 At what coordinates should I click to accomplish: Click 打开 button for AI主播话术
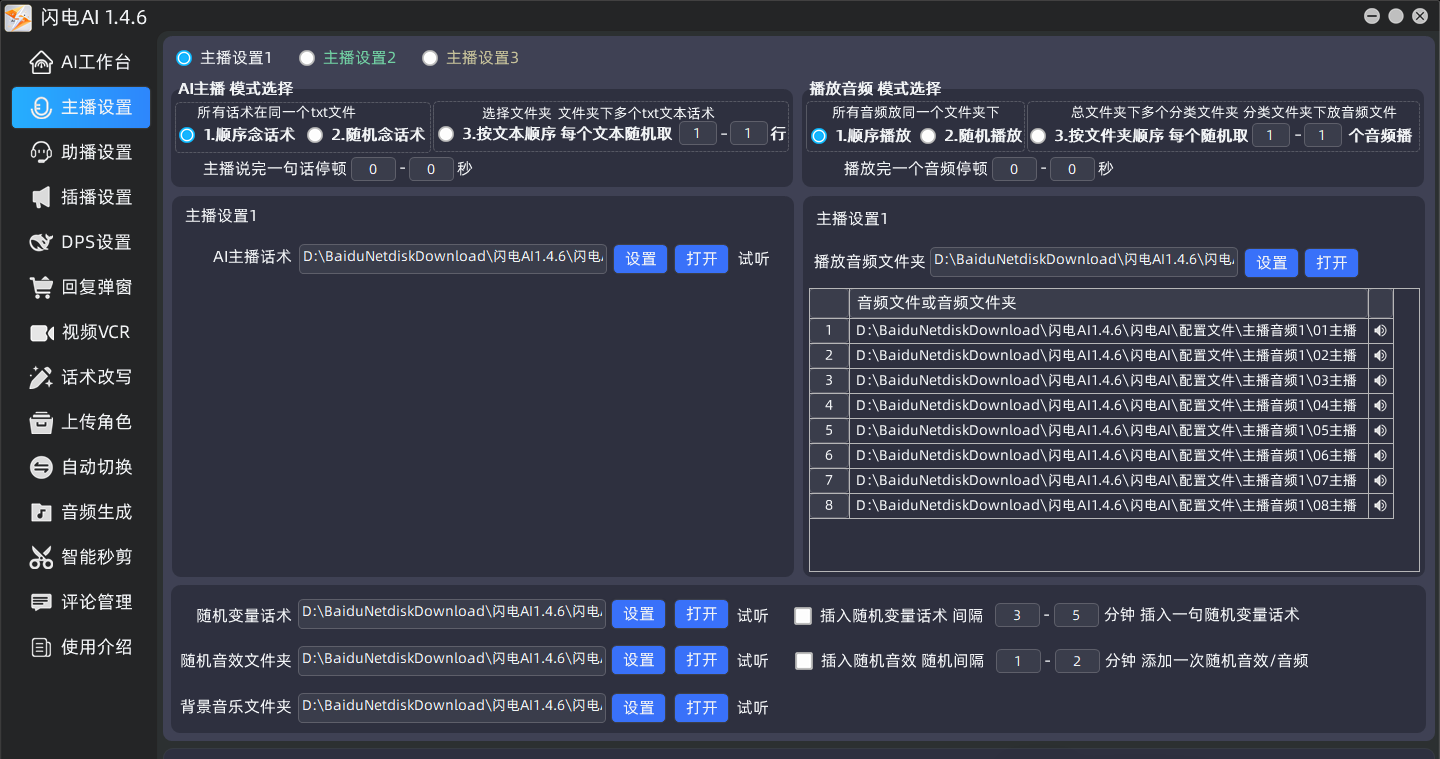tap(702, 259)
